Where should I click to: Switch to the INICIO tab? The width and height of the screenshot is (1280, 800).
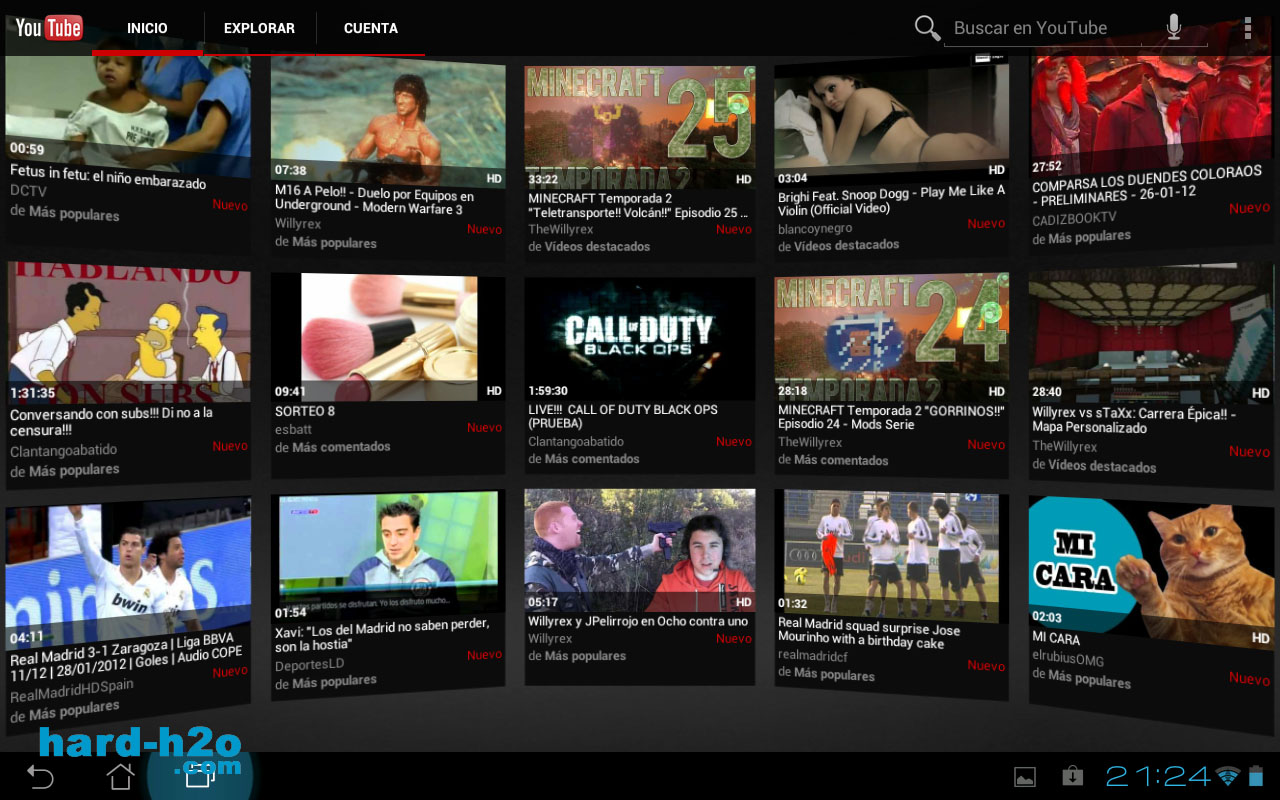point(147,28)
